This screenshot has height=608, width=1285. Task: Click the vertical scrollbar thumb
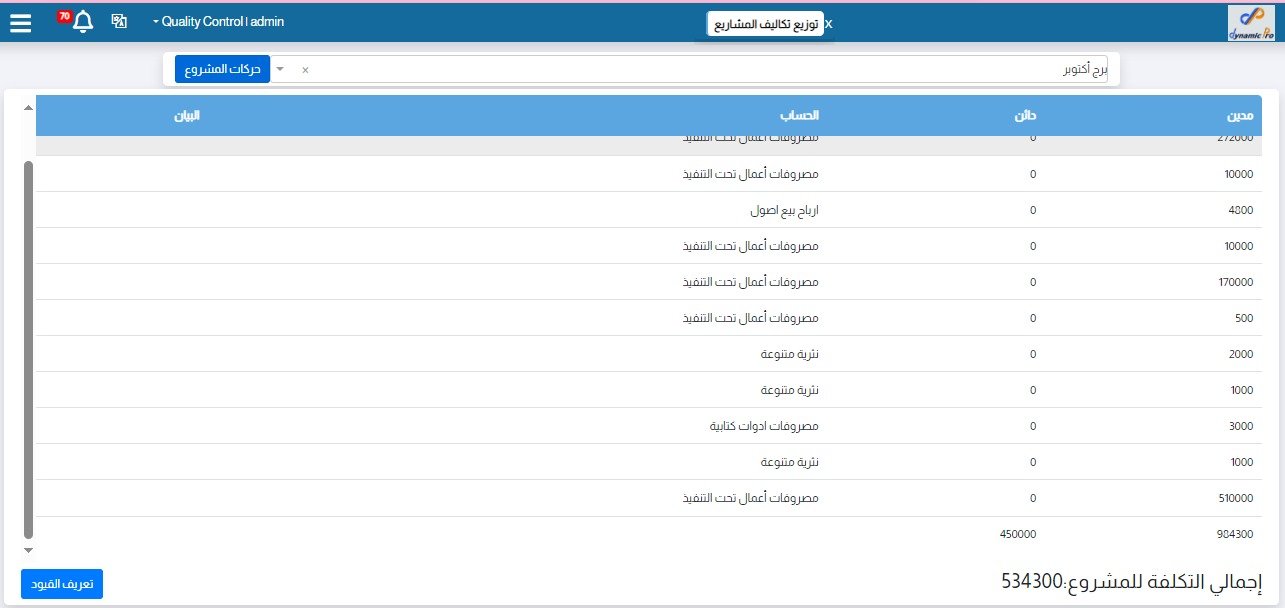[x=28, y=350]
